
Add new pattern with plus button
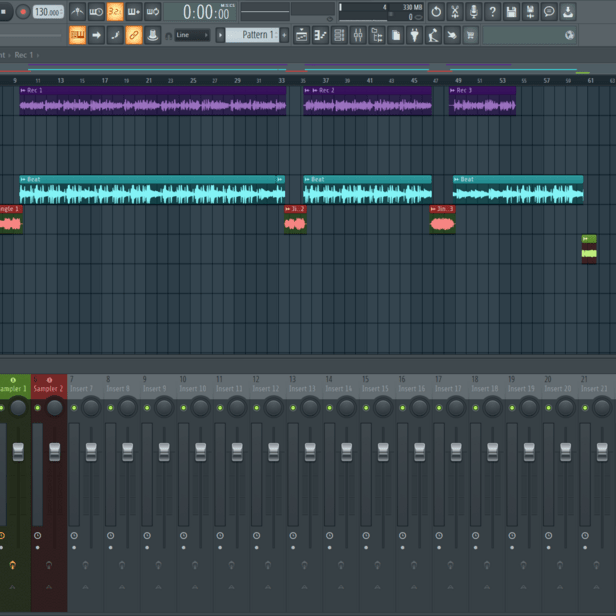284,35
